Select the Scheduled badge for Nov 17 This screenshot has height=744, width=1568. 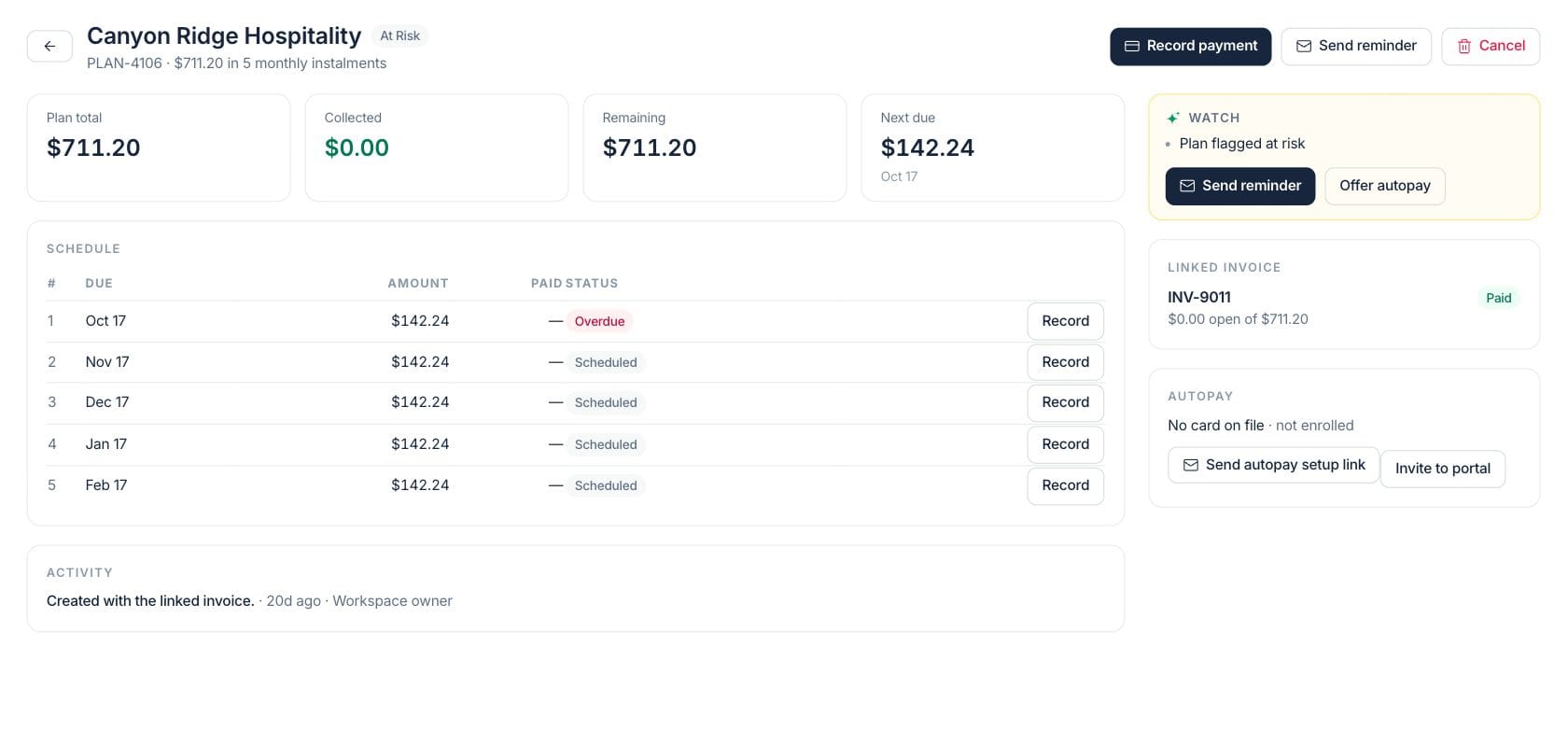(x=606, y=362)
